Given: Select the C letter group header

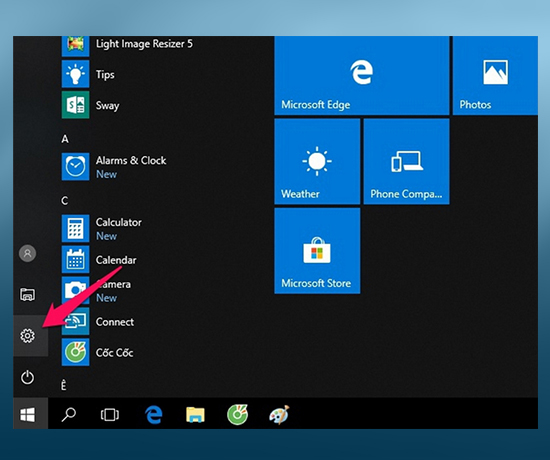Looking at the screenshot, I should (x=65, y=201).
